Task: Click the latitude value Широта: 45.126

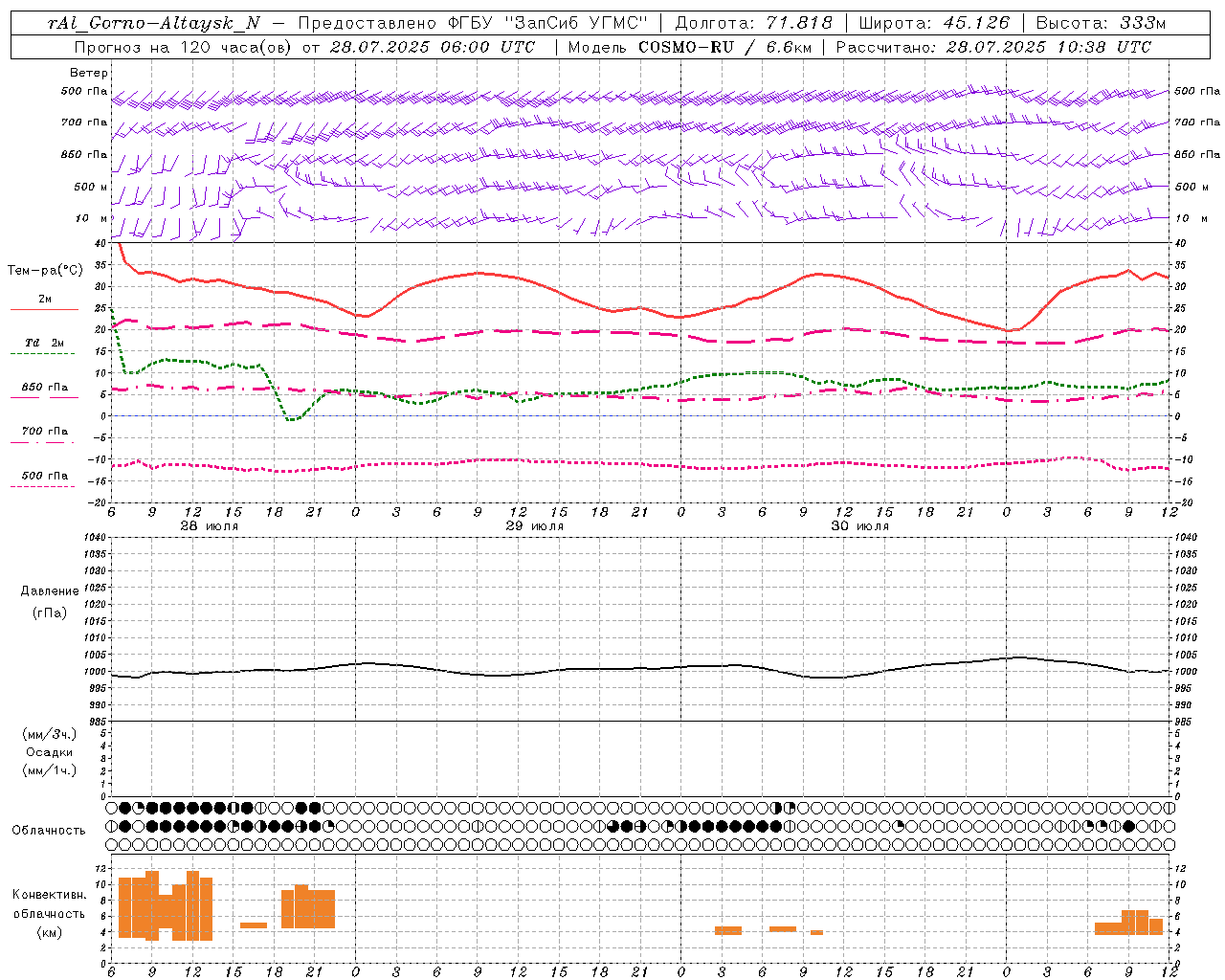Action: 934,23
